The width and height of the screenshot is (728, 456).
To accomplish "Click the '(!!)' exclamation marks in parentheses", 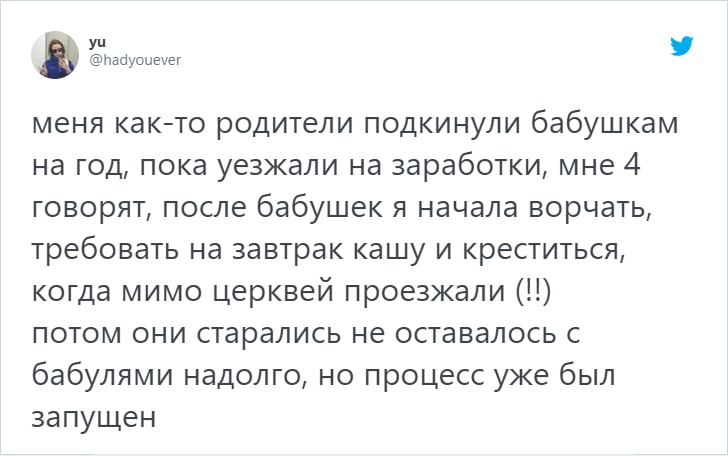I will point(533,292).
